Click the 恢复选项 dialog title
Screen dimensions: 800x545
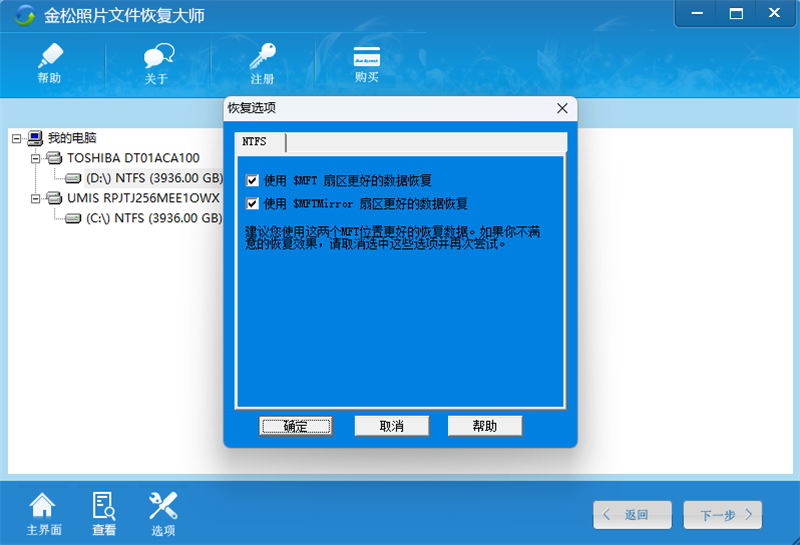[x=252, y=108]
